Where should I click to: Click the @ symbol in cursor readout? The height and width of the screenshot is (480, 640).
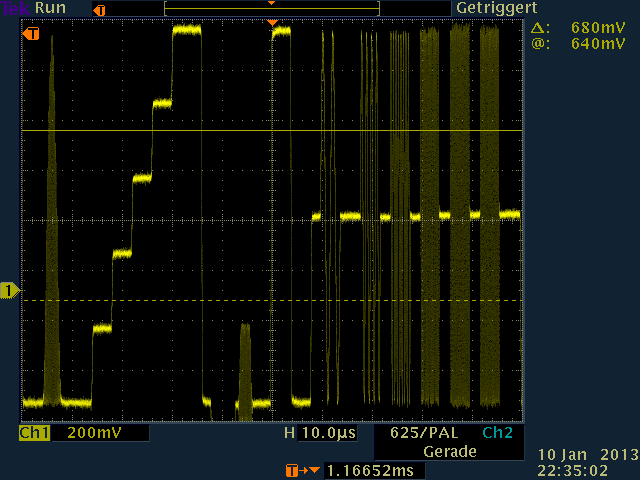539,44
